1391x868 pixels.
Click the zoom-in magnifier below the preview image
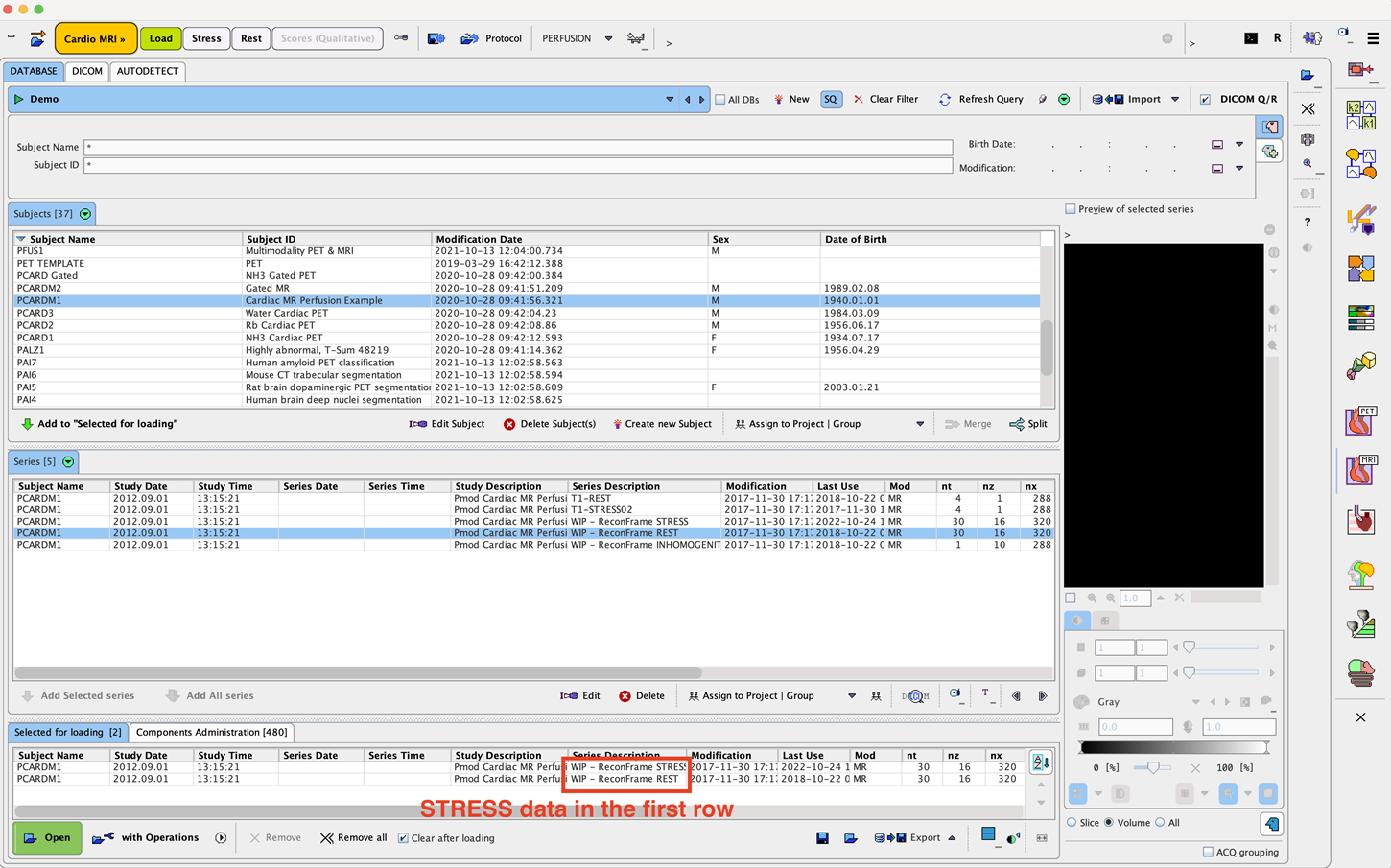(x=1092, y=598)
